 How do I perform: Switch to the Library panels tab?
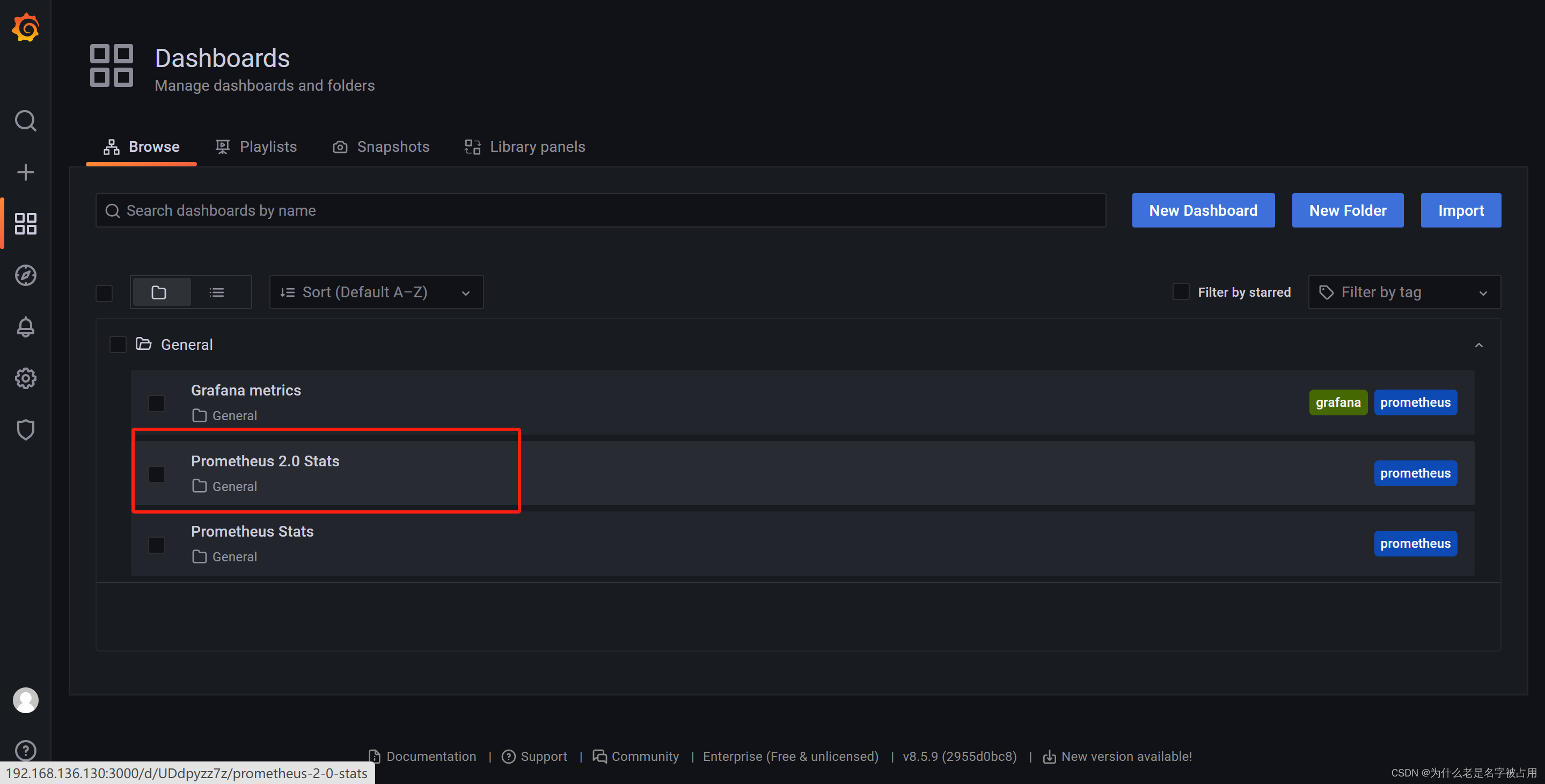pyautogui.click(x=525, y=147)
